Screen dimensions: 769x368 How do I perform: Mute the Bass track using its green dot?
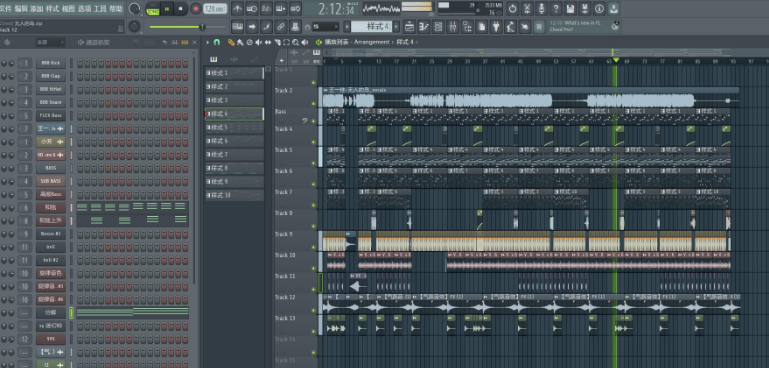pyautogui.click(x=314, y=121)
